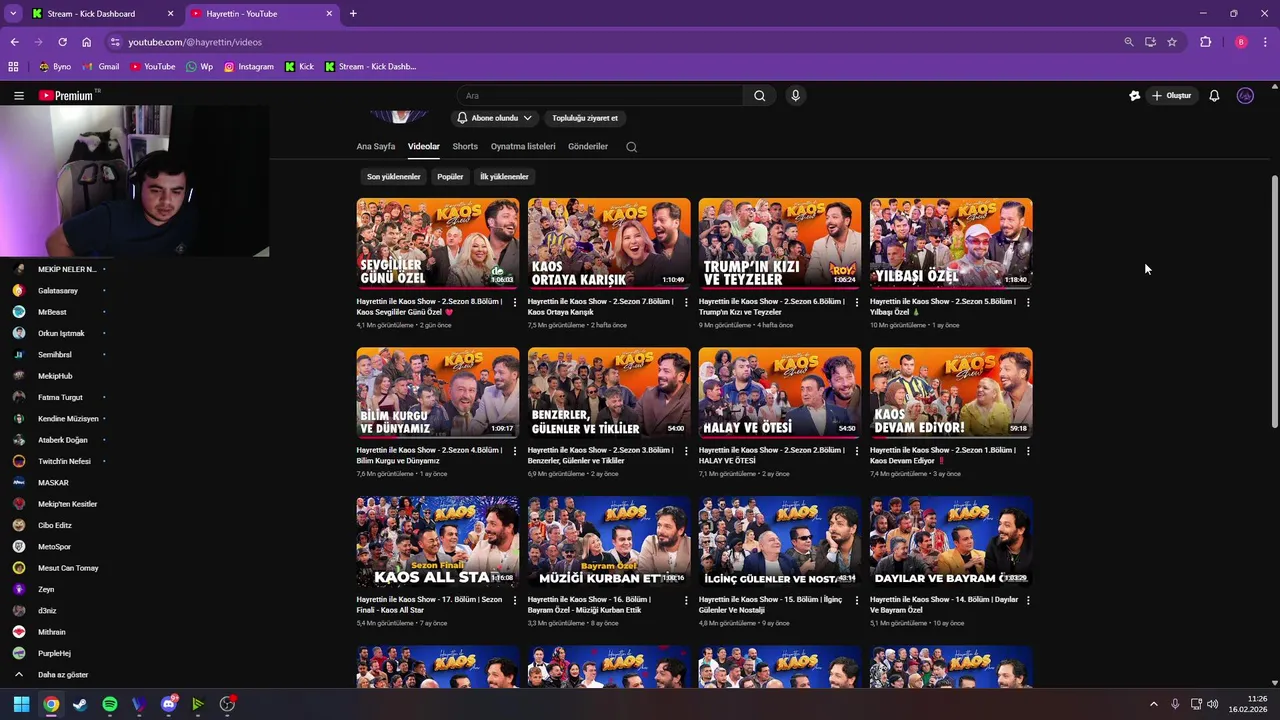Open Orkun Işıtmak subscription channel
This screenshot has height=720, width=1280.
[x=60, y=334]
